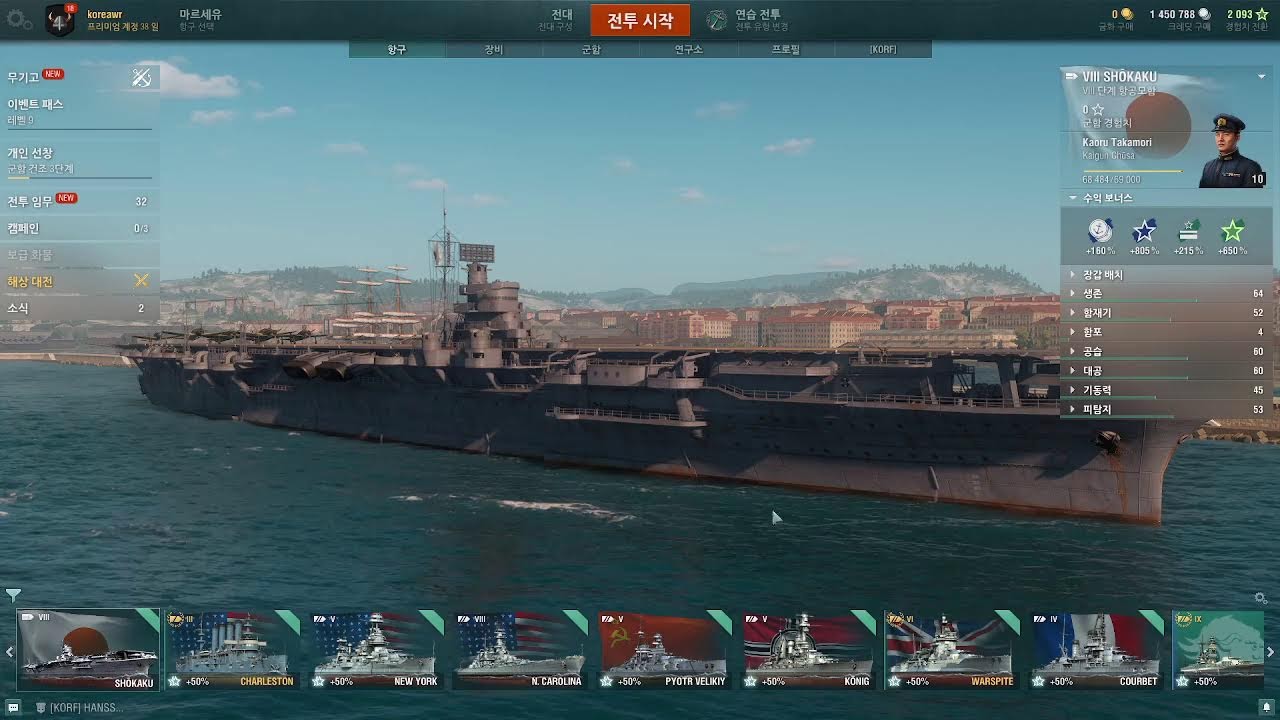Open the VIII SHOKAKU dropdown arrow

tap(1262, 77)
